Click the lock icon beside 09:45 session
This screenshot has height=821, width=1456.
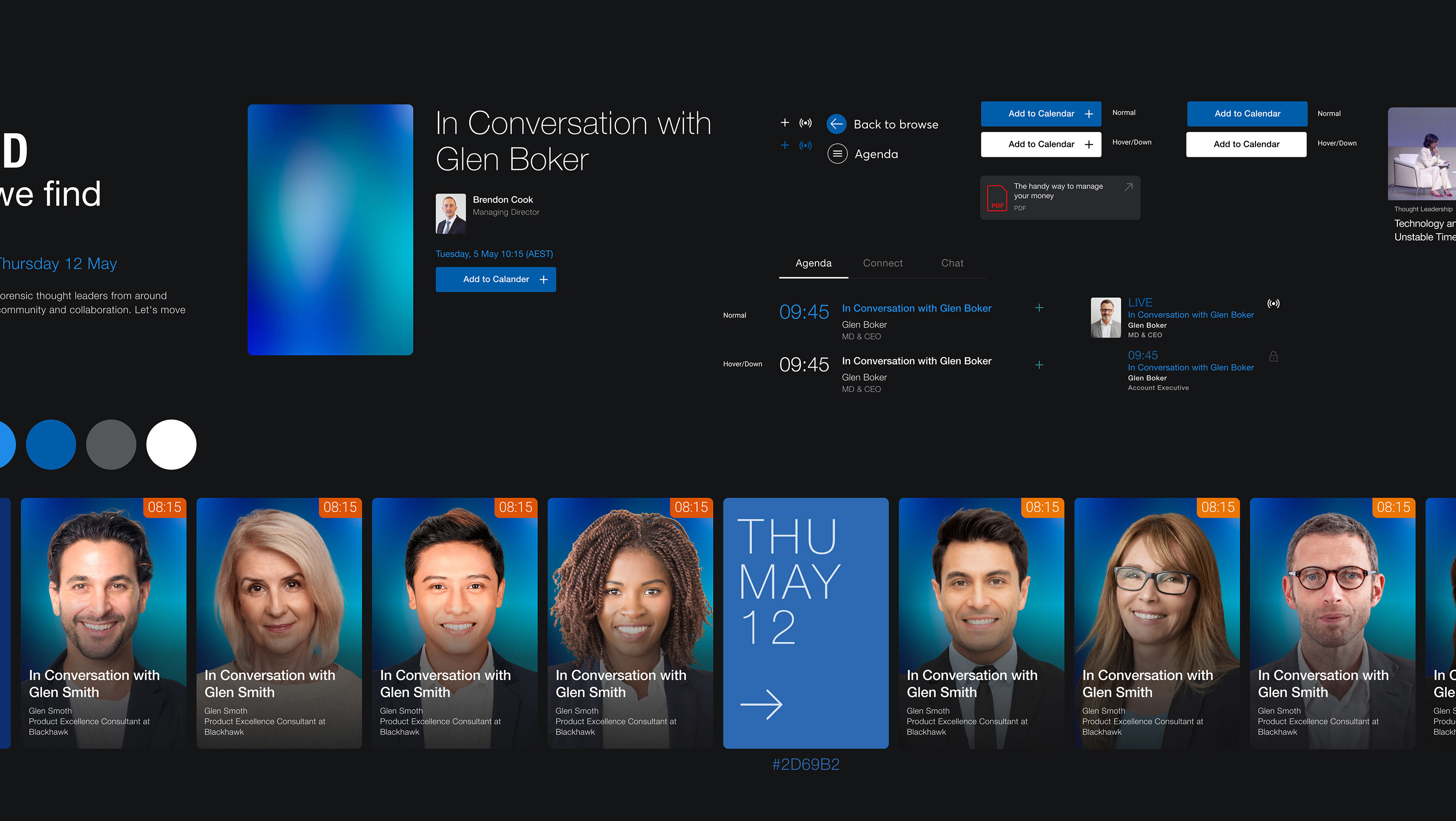(x=1273, y=356)
